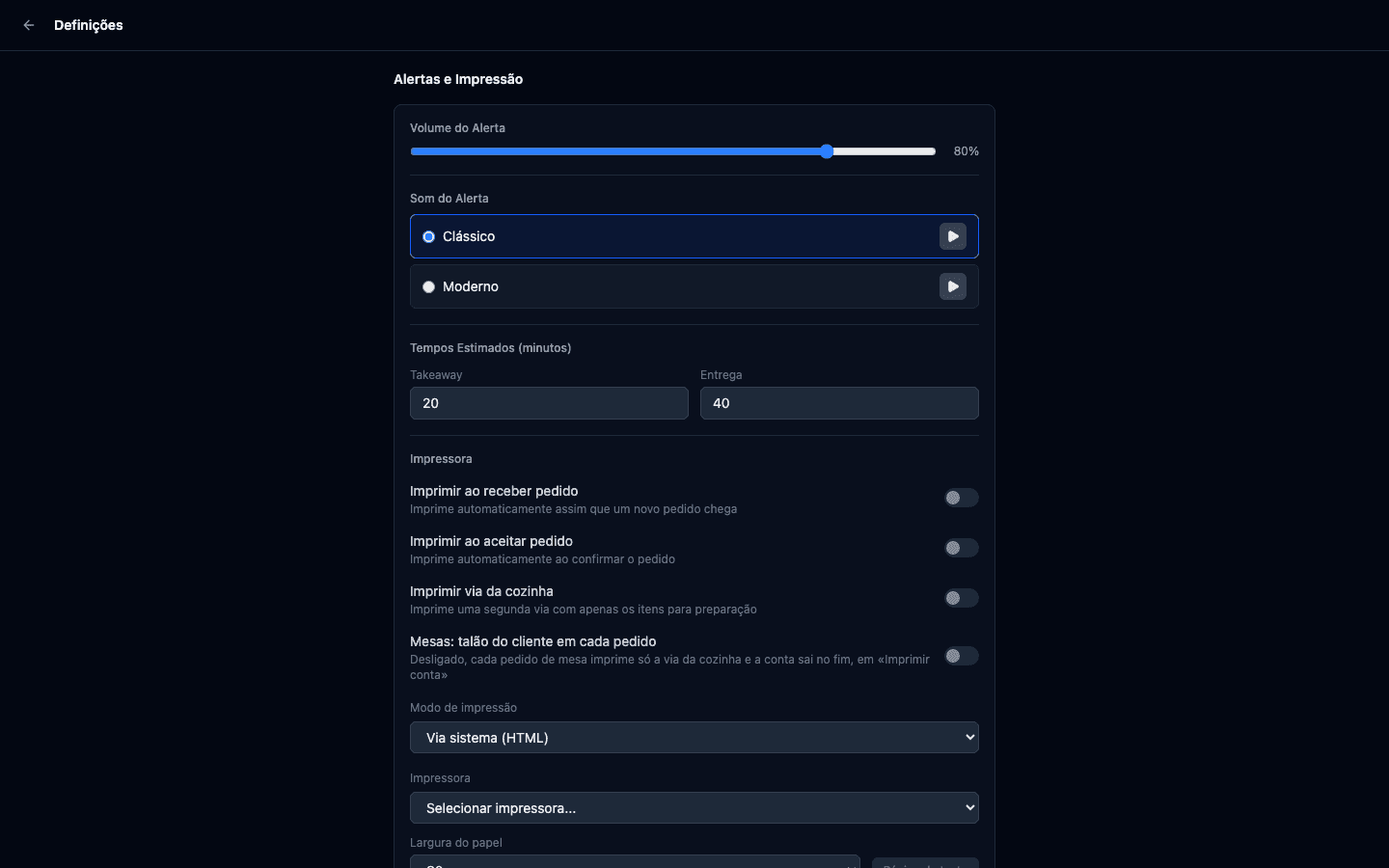
Task: Open the Selecionar impressora dropdown
Action: [x=694, y=808]
